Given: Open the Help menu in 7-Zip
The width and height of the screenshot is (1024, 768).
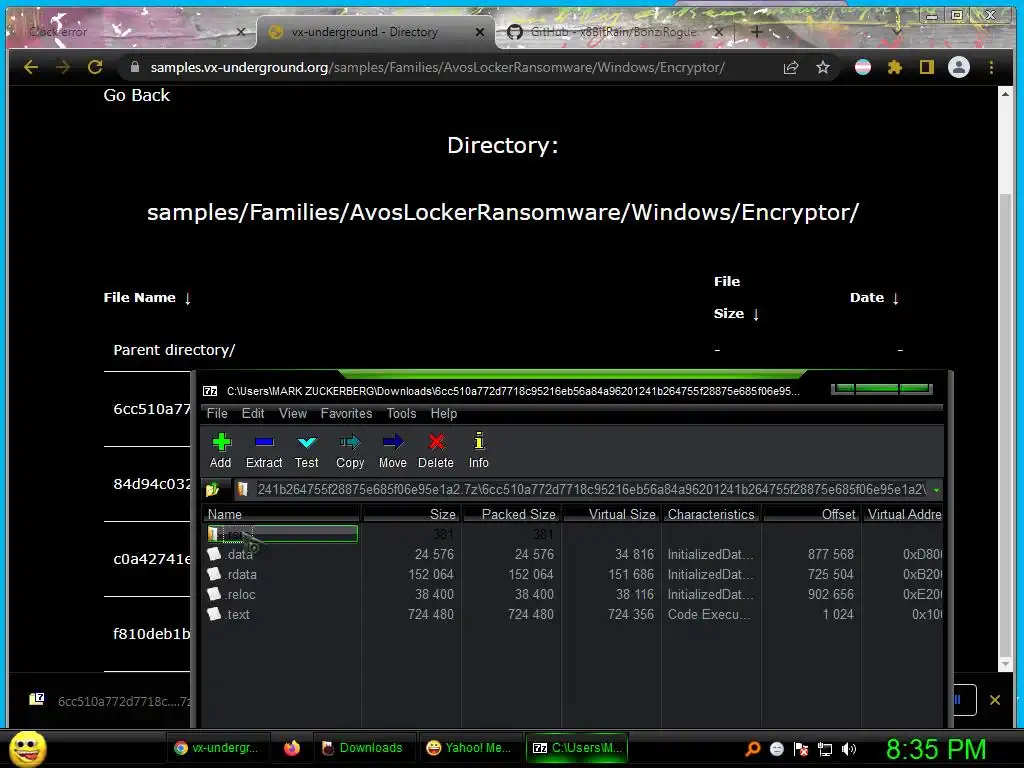Looking at the screenshot, I should point(443,413).
